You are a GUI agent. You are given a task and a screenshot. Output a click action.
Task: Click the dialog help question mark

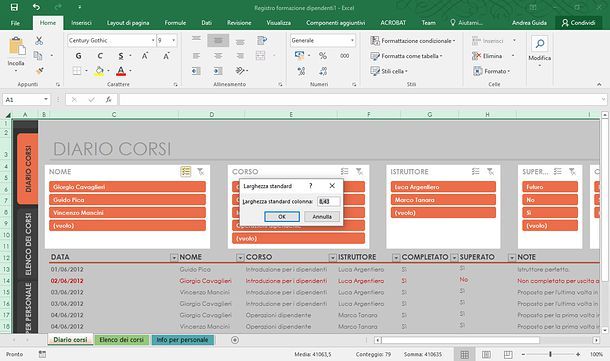click(310, 186)
